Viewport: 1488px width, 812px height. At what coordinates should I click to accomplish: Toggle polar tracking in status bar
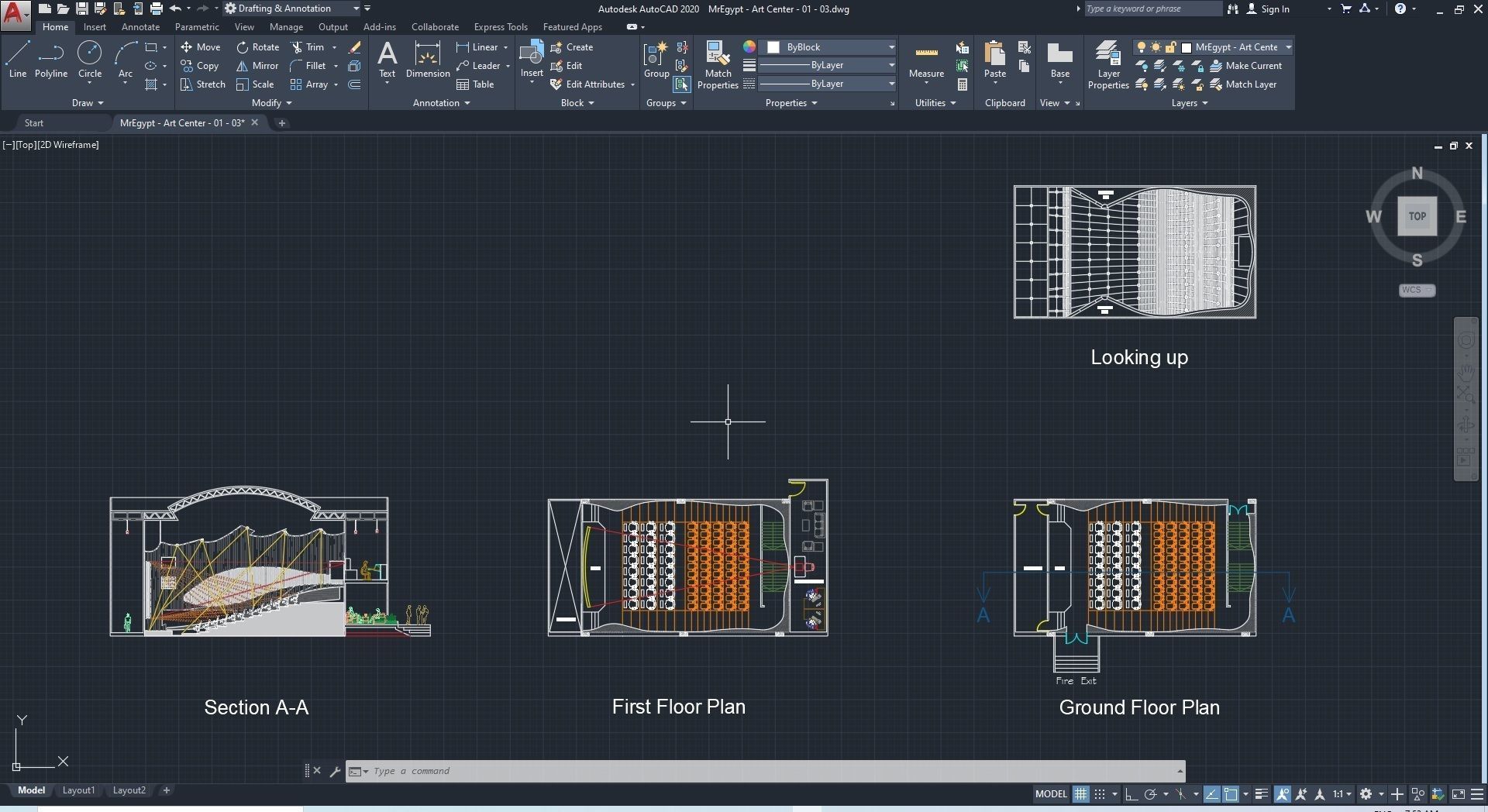pyautogui.click(x=1151, y=794)
